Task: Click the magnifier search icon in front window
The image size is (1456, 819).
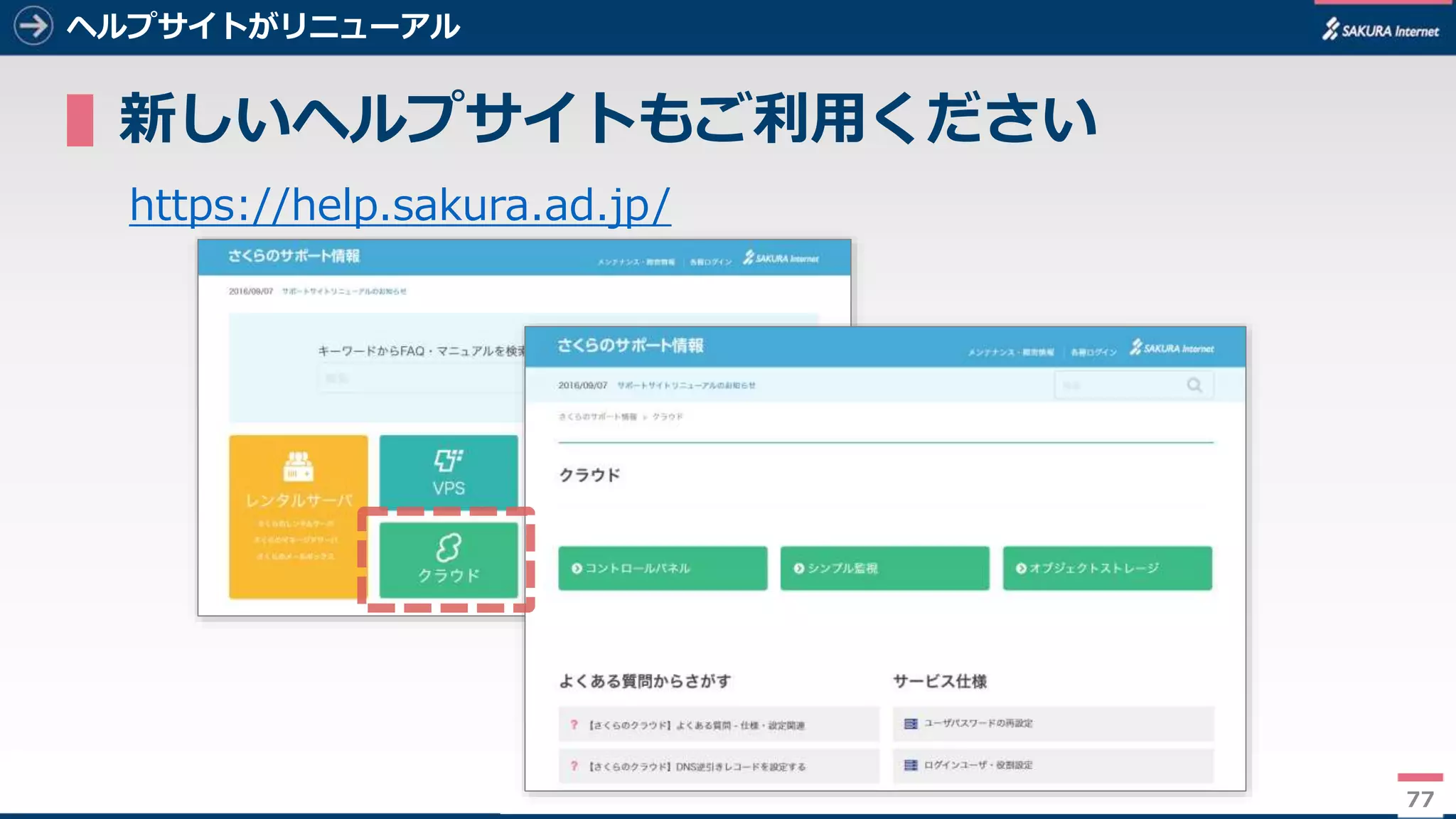Action: point(1194,385)
